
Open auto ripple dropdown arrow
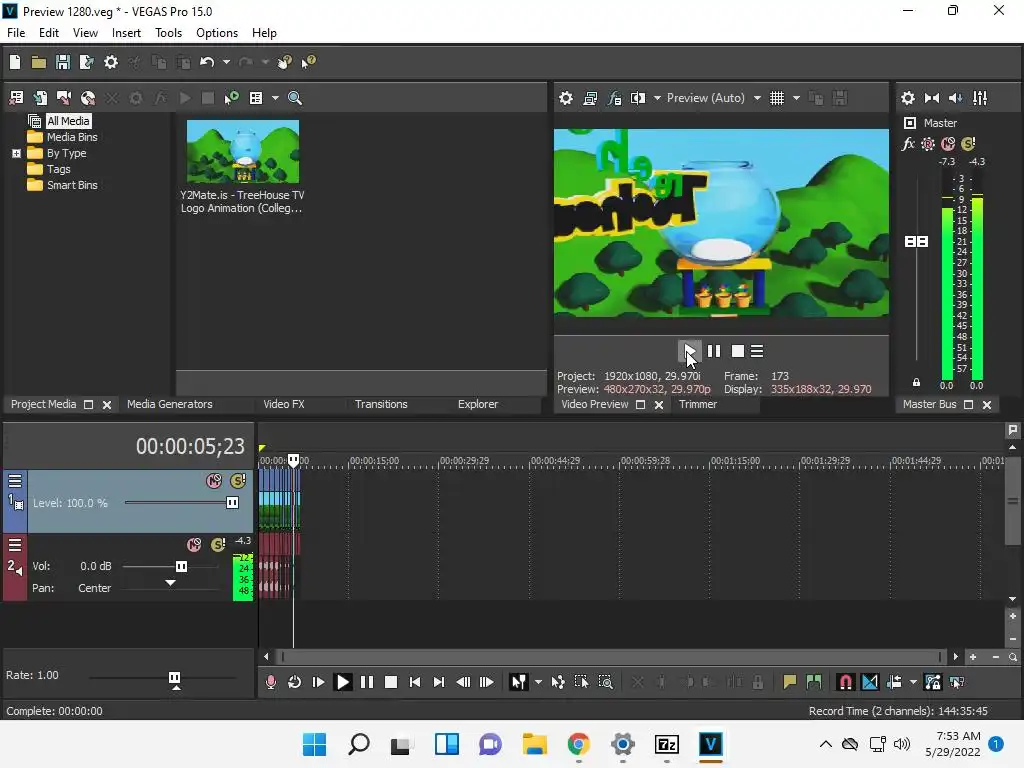(913, 682)
